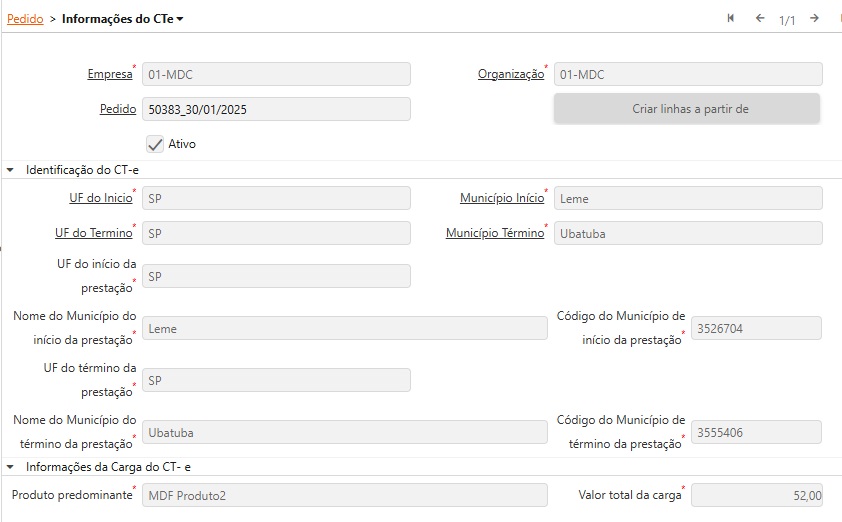The height and width of the screenshot is (522, 842).
Task: Click the Município Término label link
Action: coord(494,233)
